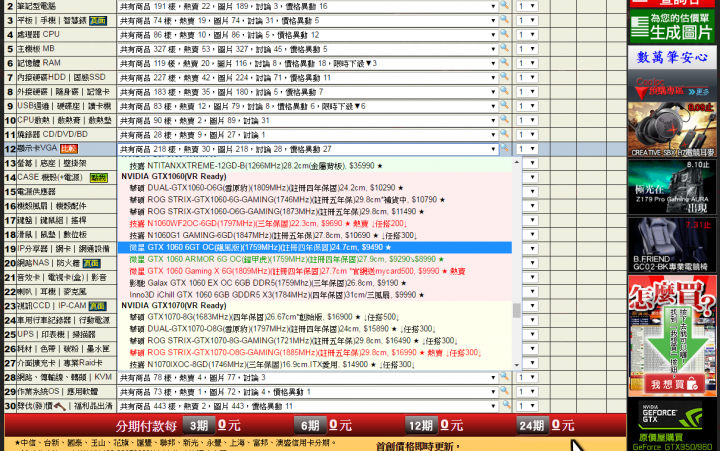
Task: Click the 6期 installment button
Action: (310, 426)
